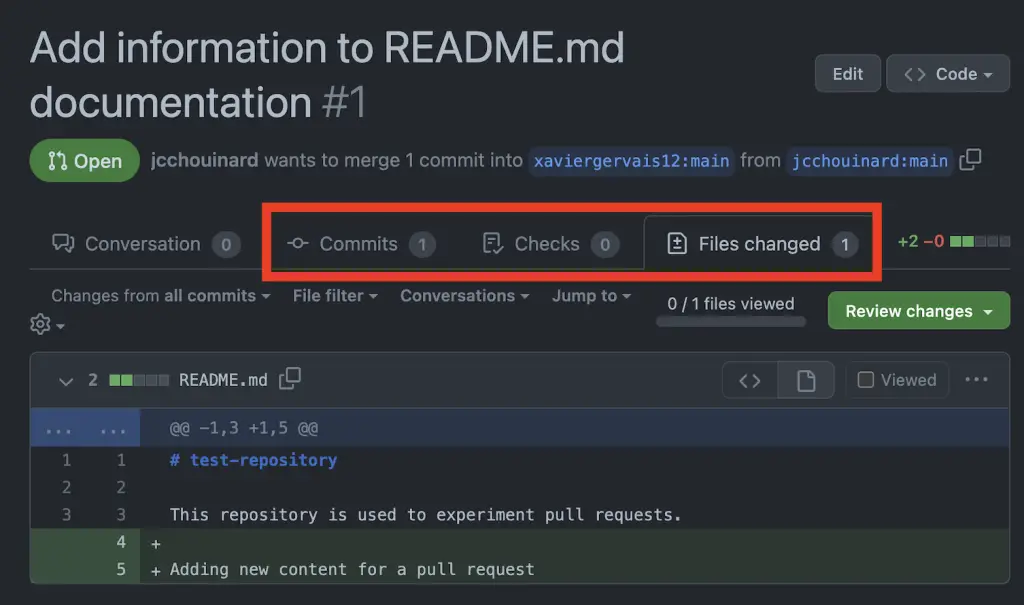The width and height of the screenshot is (1024, 605).
Task: Mark README.md as Viewed
Action: [897, 380]
